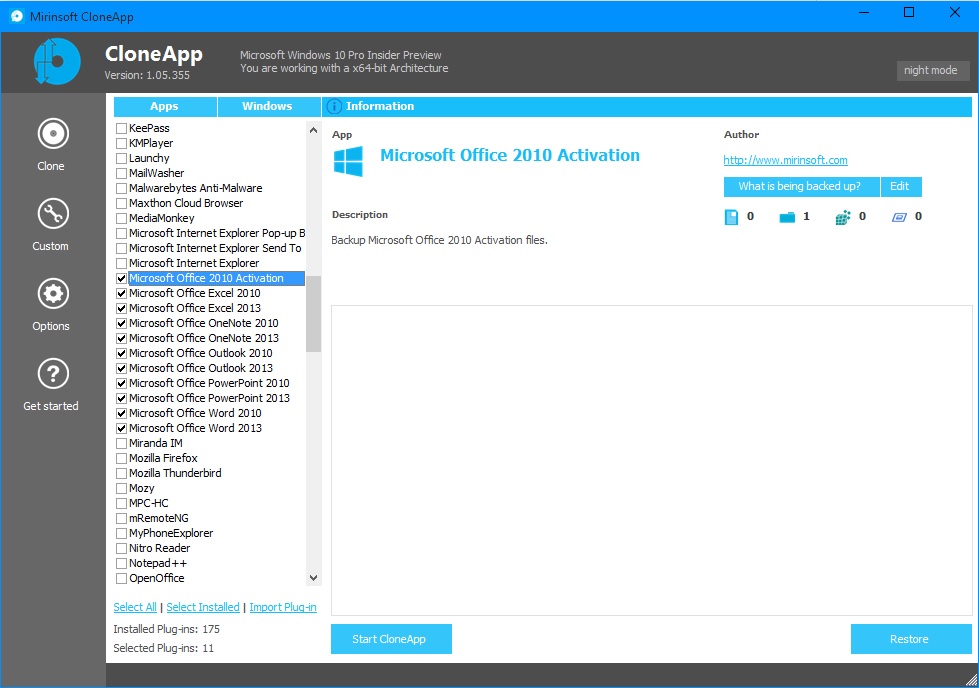Open the Get started help icon
Screen dimensions: 979x688
coord(51,373)
